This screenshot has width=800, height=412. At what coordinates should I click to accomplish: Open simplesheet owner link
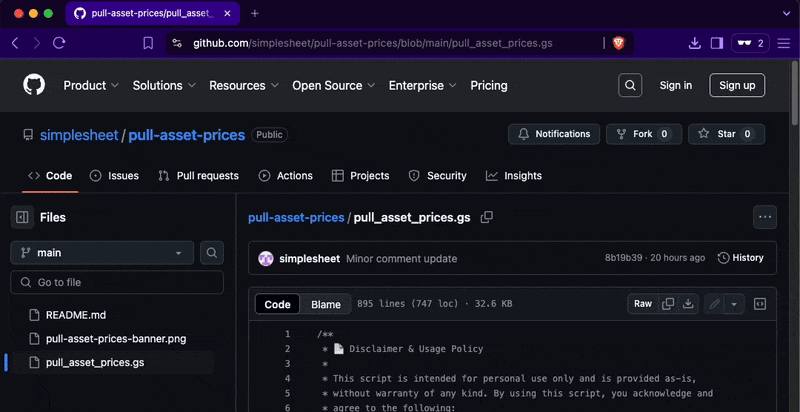(79, 135)
